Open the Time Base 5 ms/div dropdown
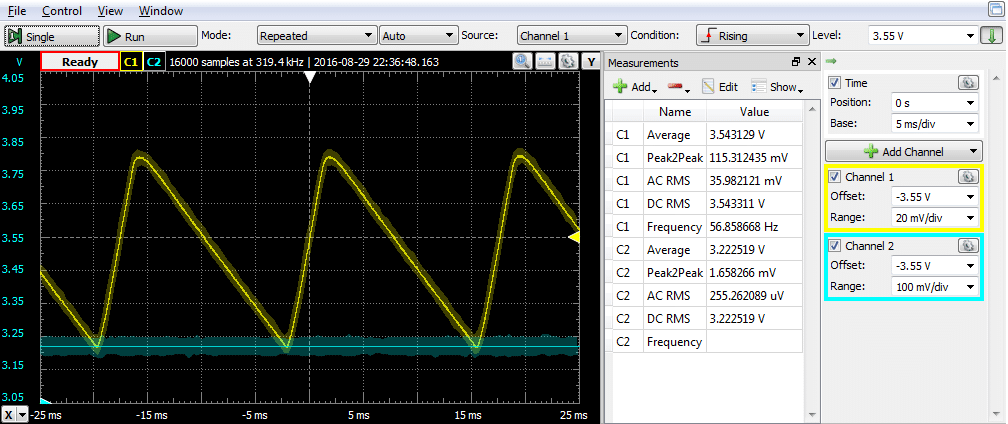Image resolution: width=1008 pixels, height=424 pixels. point(935,123)
